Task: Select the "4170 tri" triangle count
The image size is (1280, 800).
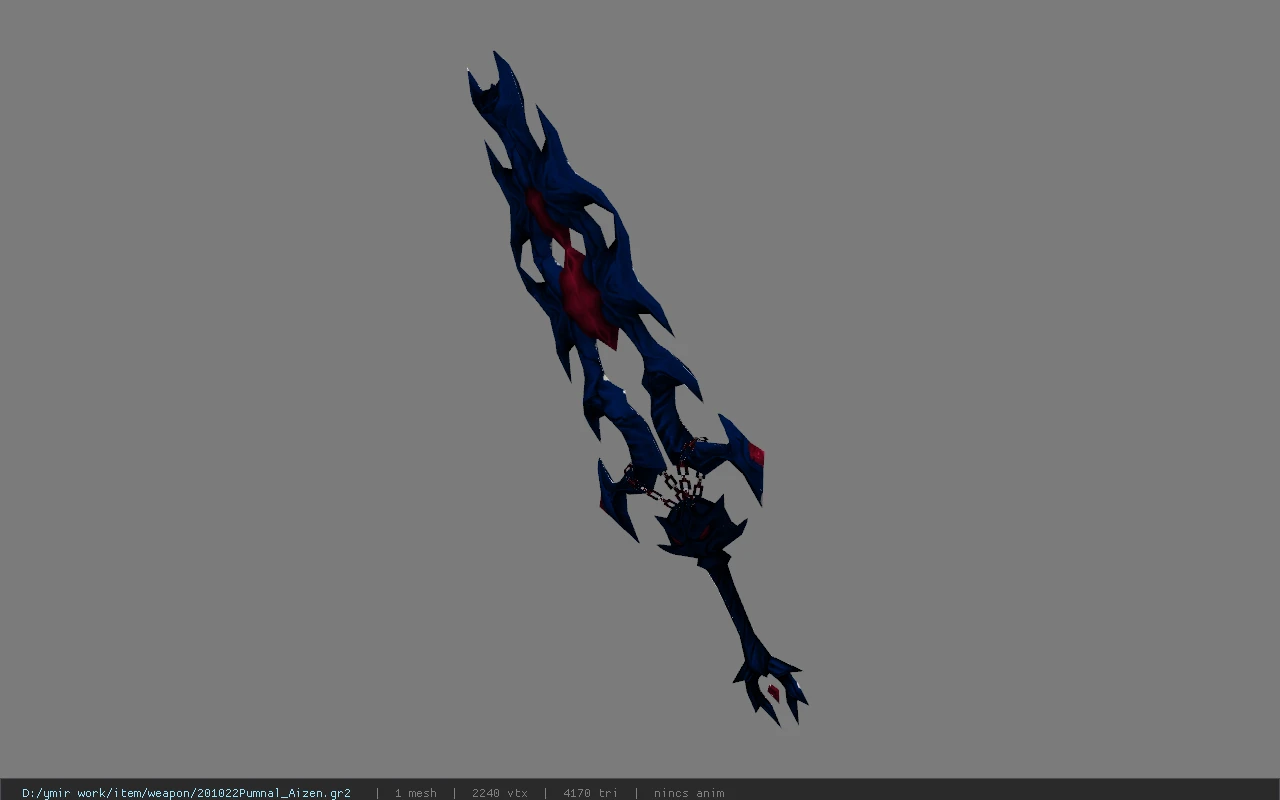Action: click(x=590, y=793)
